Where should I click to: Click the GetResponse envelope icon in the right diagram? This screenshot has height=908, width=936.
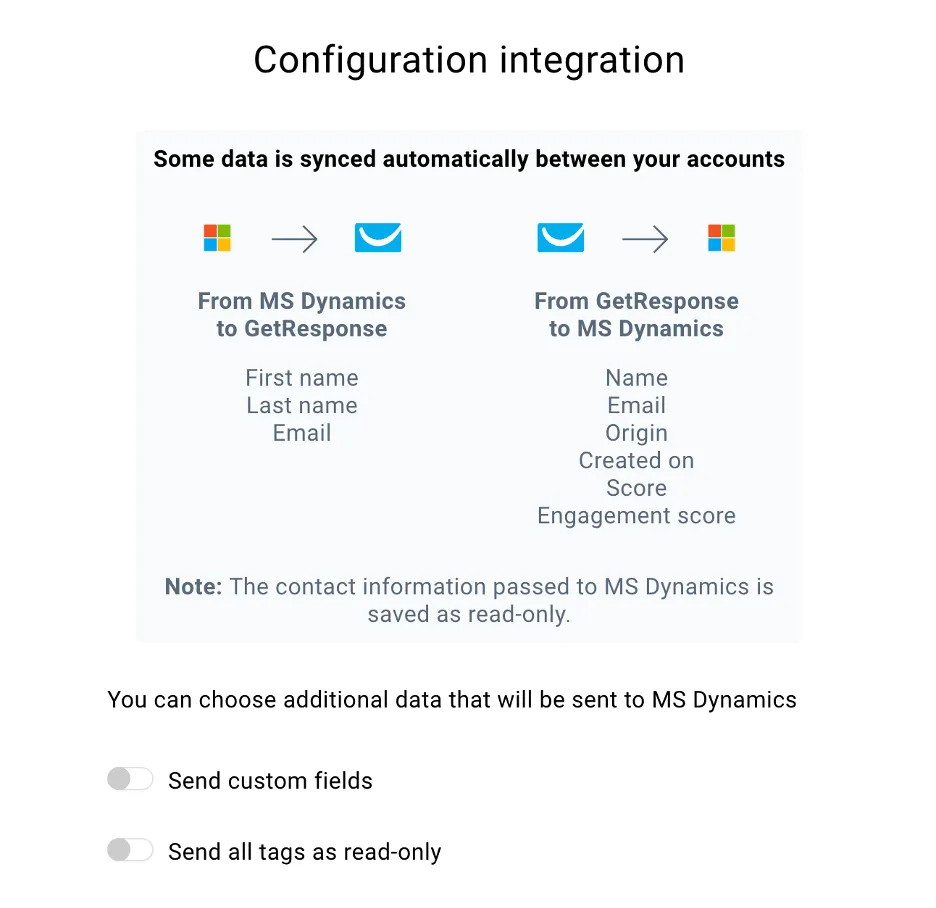tap(561, 238)
